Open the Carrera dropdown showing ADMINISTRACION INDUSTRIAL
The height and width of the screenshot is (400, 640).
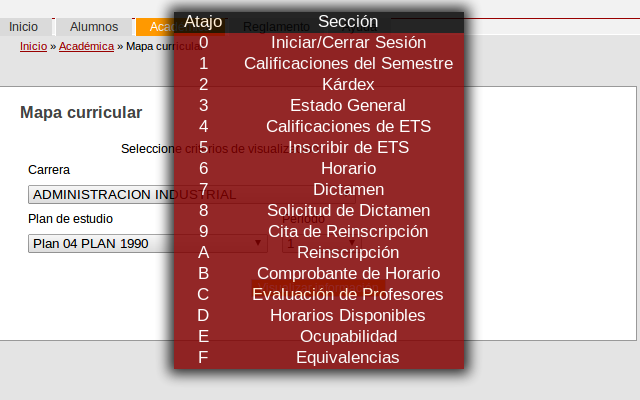(x=191, y=194)
